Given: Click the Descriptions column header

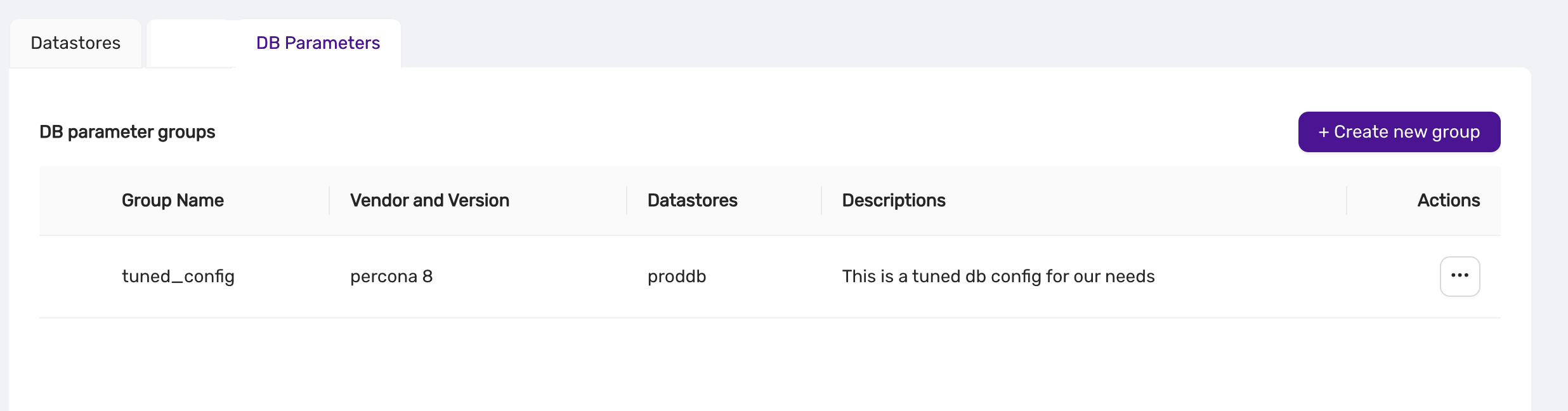Looking at the screenshot, I should (x=893, y=200).
